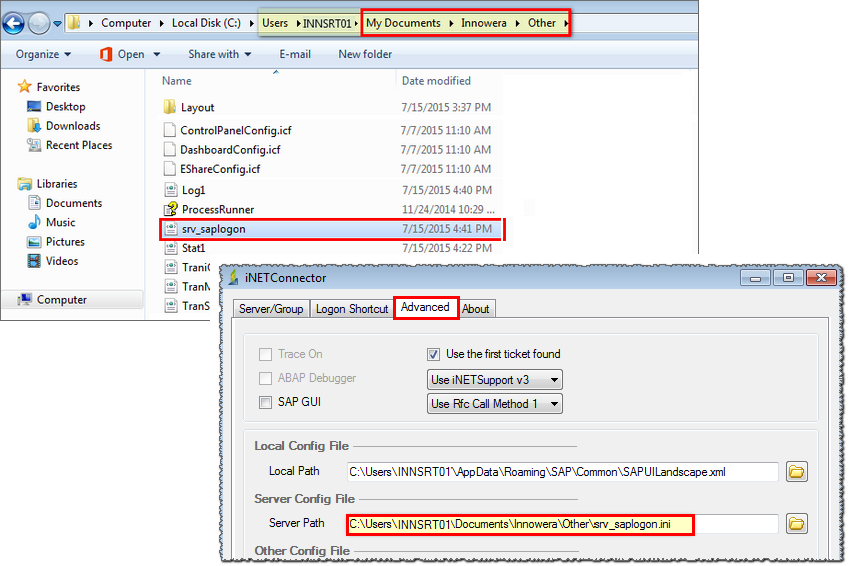Click the Documents library icon
The height and width of the screenshot is (566, 852).
[34, 203]
